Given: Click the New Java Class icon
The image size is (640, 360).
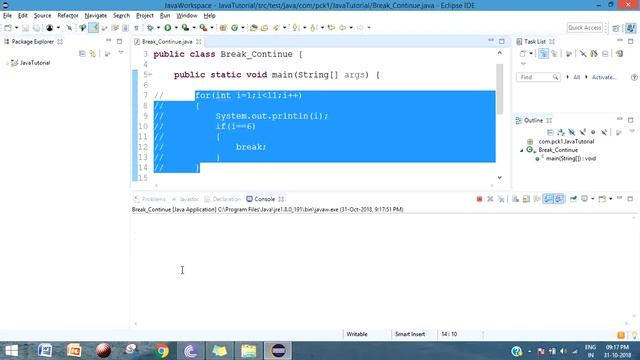Looking at the screenshot, I should 235,28.
